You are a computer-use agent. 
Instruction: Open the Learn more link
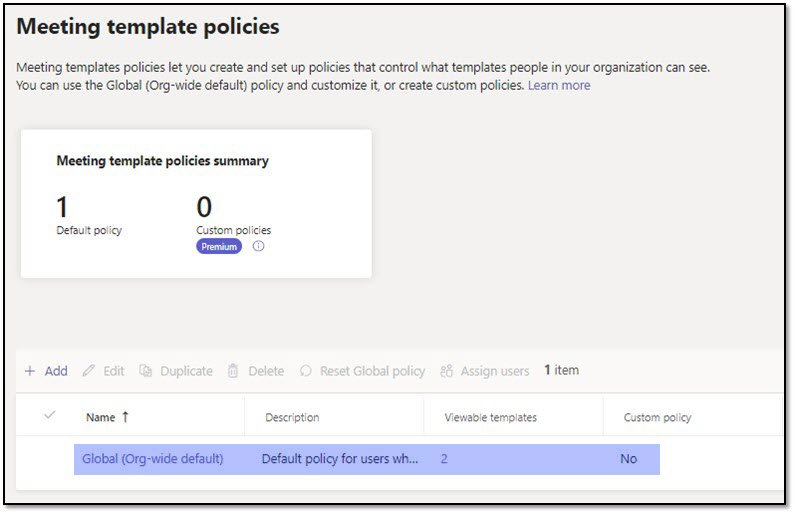(559, 86)
